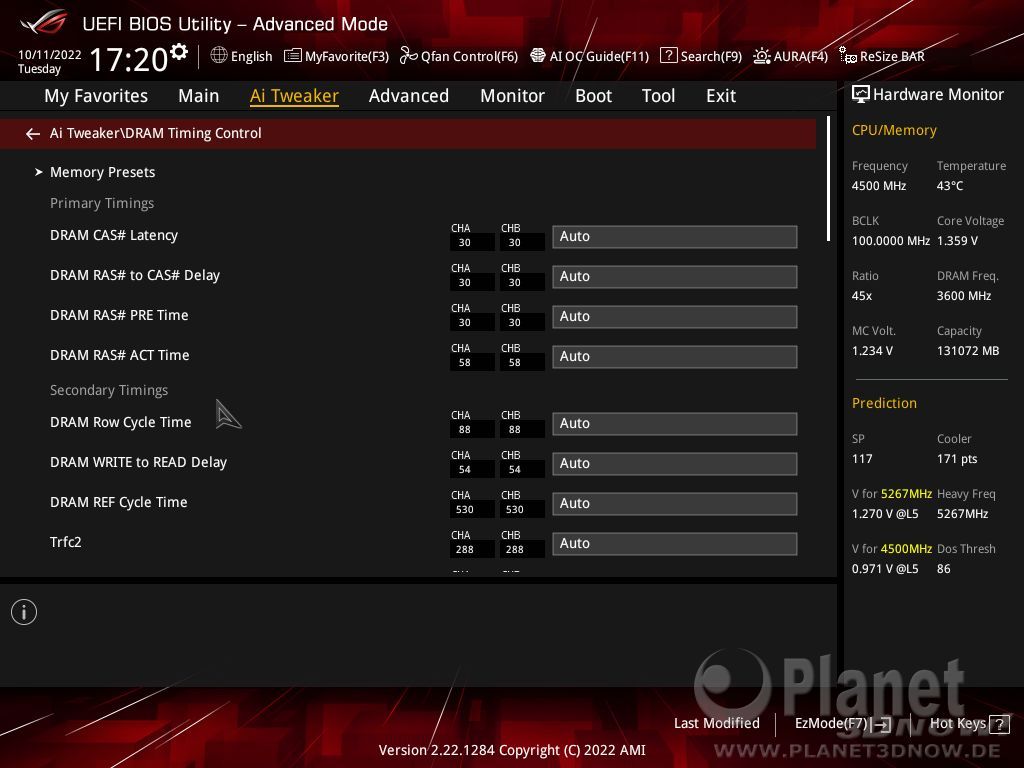Go to the Boot tab

pos(594,96)
